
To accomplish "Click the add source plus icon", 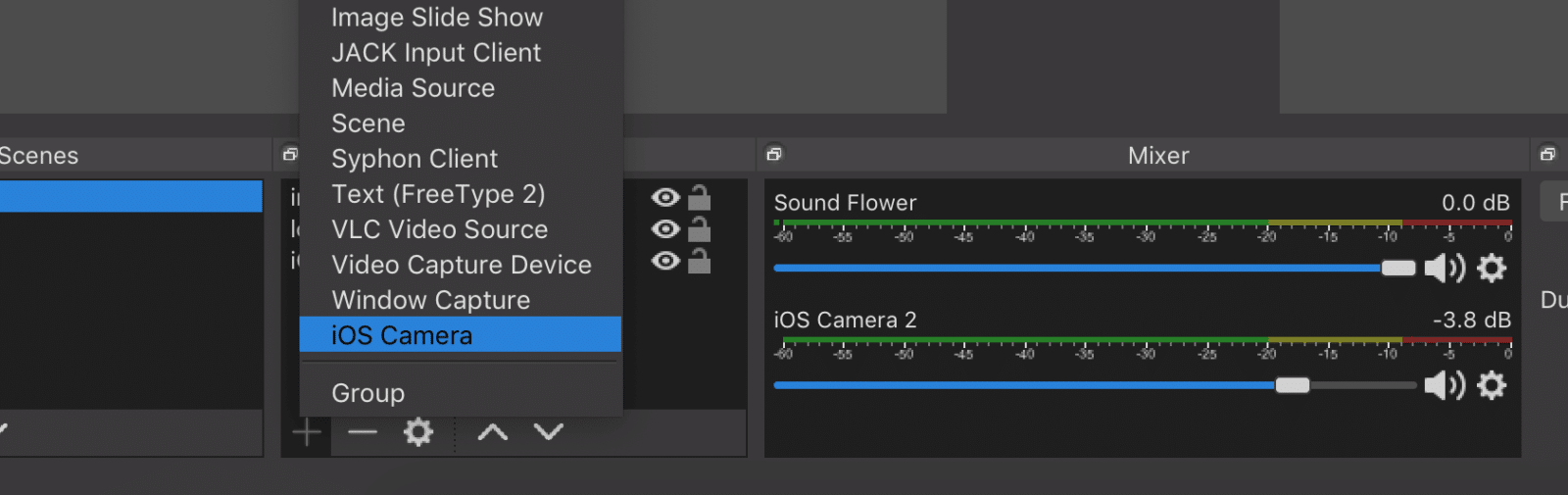I will point(307,432).
